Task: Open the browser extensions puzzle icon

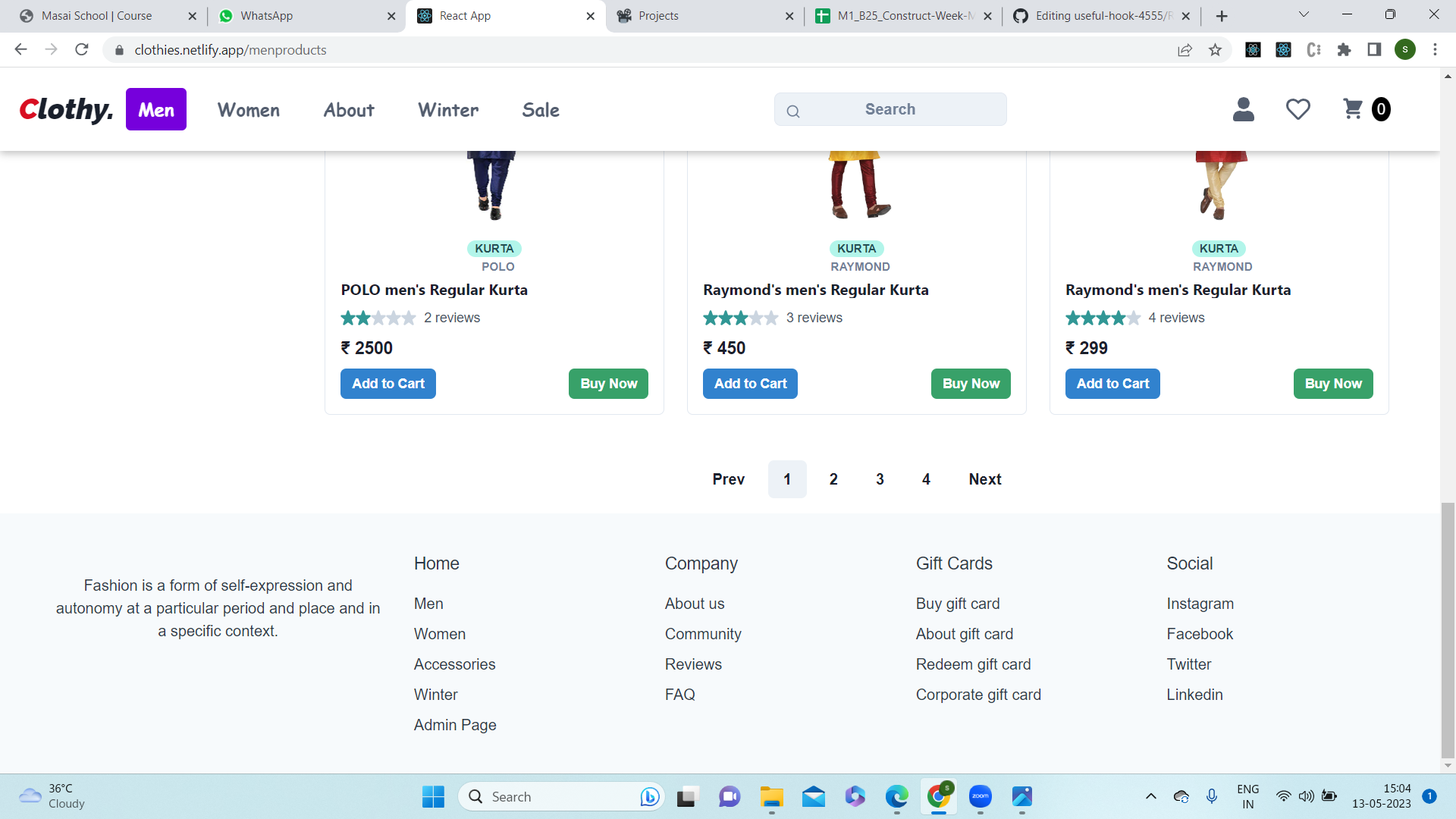Action: 1344,49
